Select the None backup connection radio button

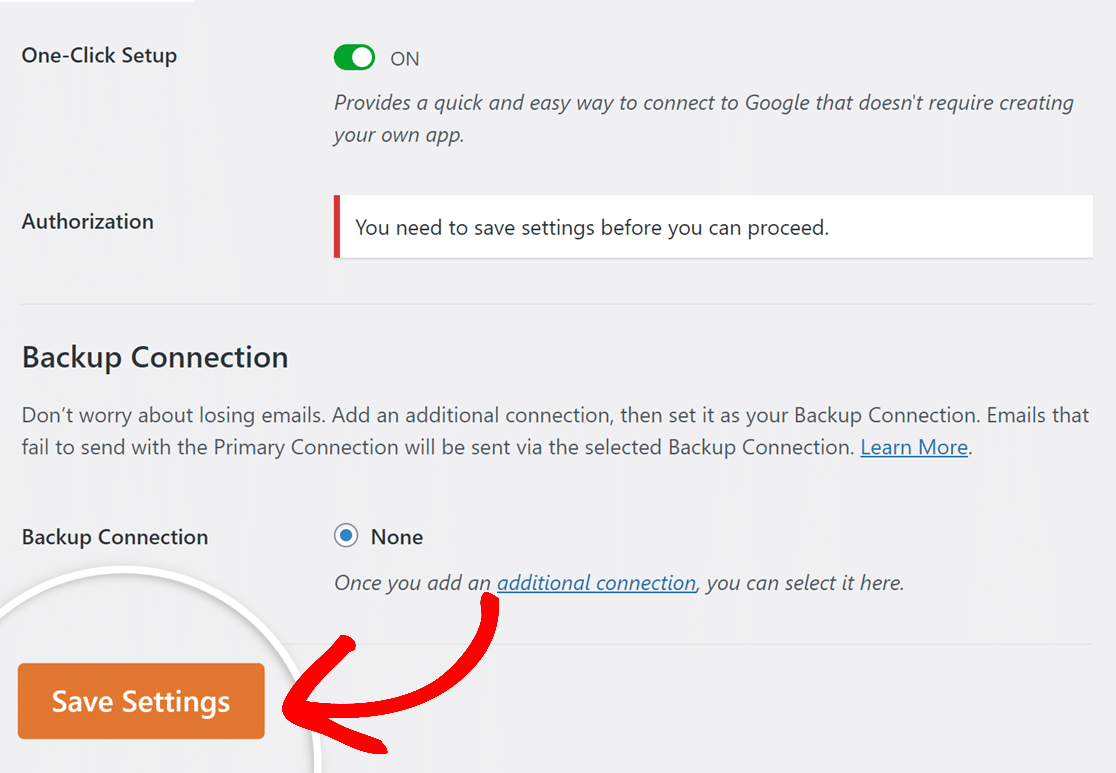click(346, 536)
